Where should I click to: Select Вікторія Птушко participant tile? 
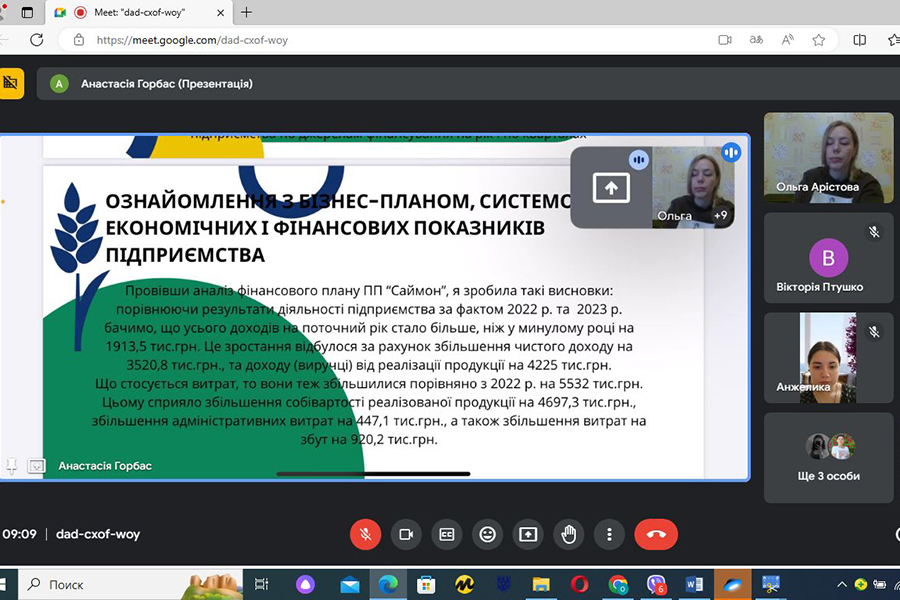[x=828, y=258]
